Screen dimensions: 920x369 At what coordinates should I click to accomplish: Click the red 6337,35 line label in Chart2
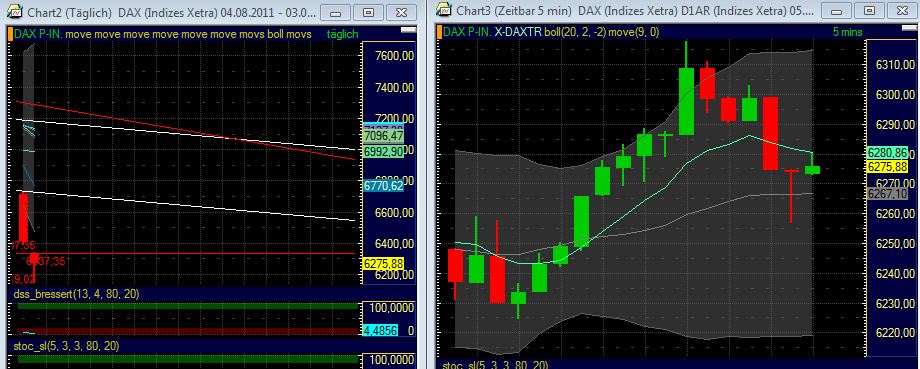[x=45, y=262]
